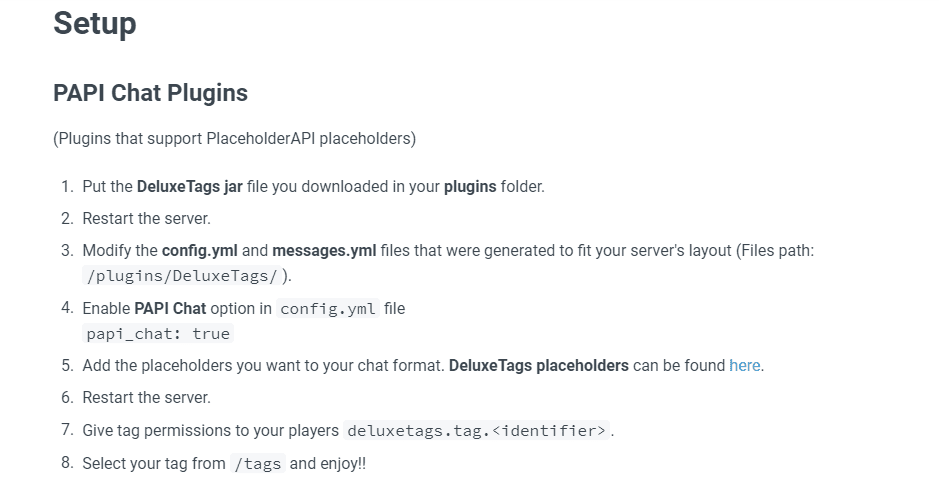Click 'Give tag permissions to your players' text
Viewport: 939px width, 490px height.
coord(210,430)
